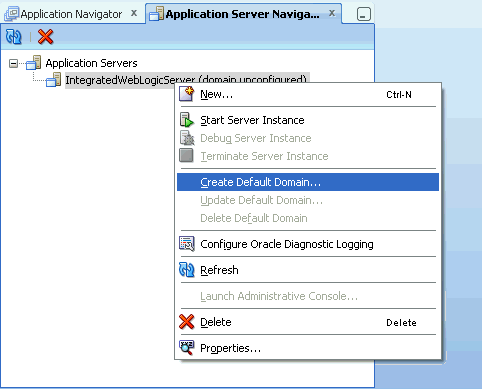Click the IntegratedWebLogicServer server icon

54,80
